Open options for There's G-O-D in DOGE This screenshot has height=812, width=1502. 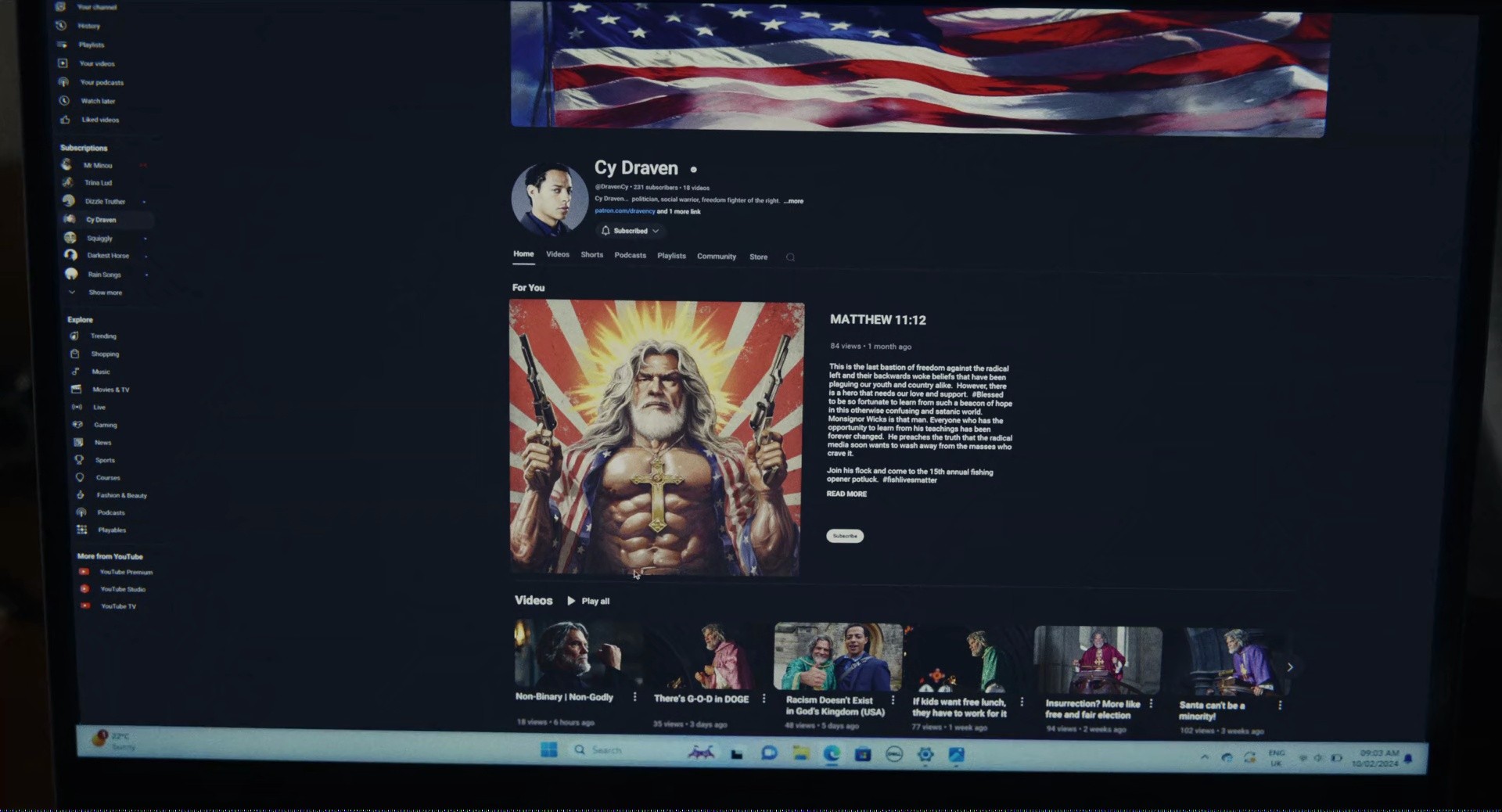[764, 699]
